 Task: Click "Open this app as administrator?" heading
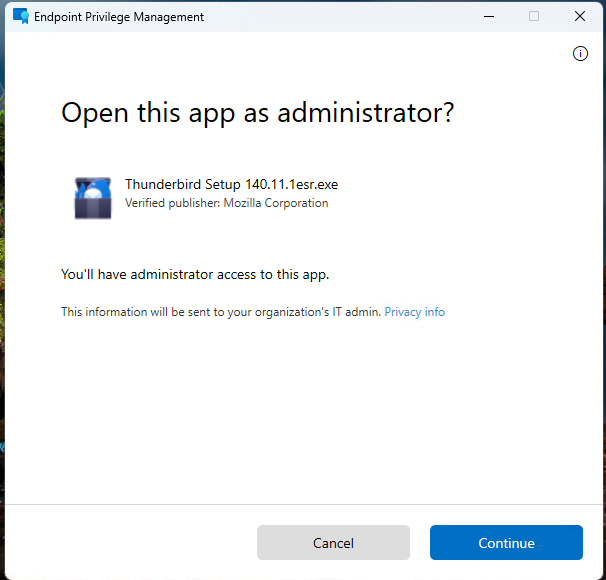pos(257,113)
